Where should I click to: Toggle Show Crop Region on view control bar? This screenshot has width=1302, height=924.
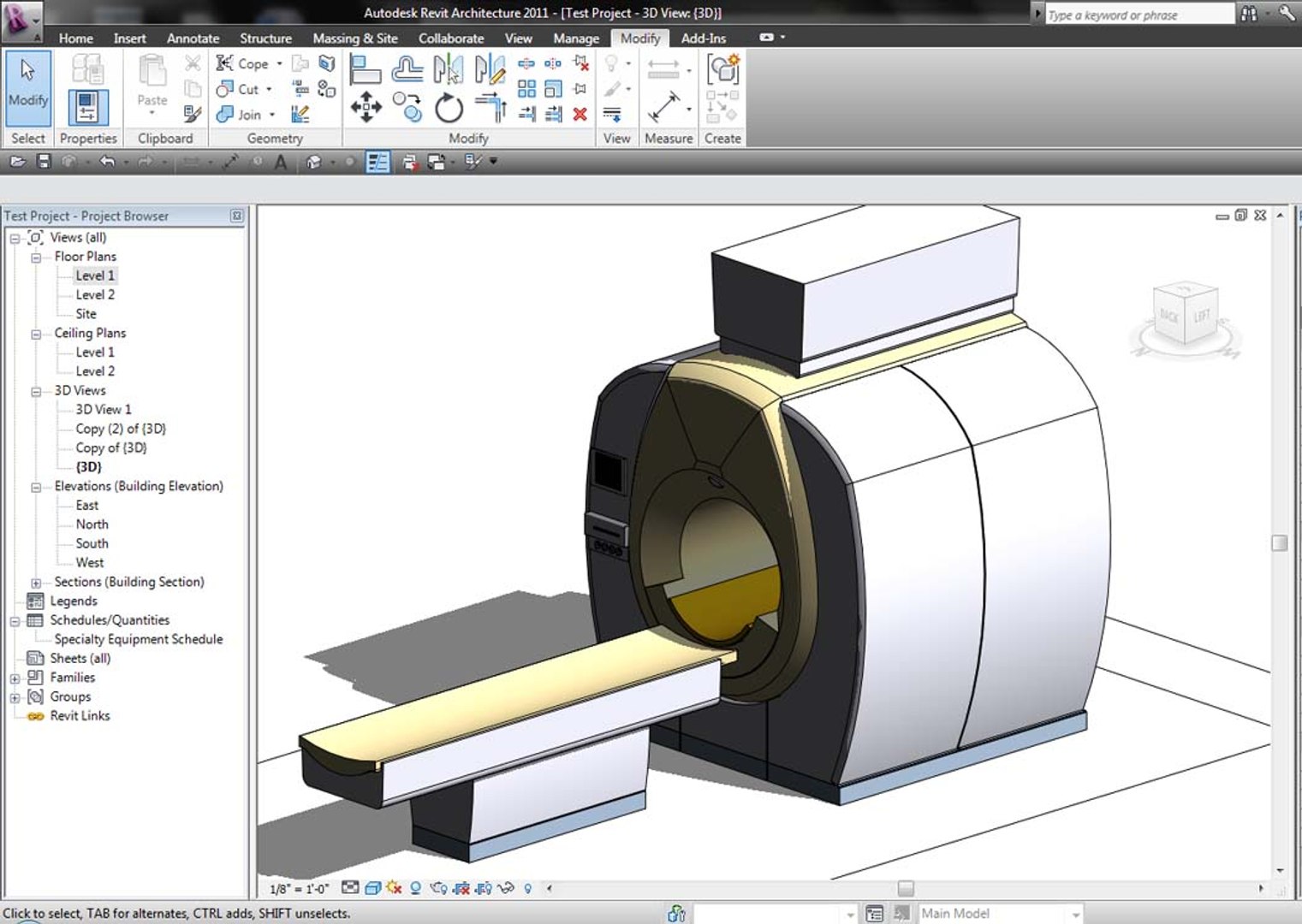483,888
